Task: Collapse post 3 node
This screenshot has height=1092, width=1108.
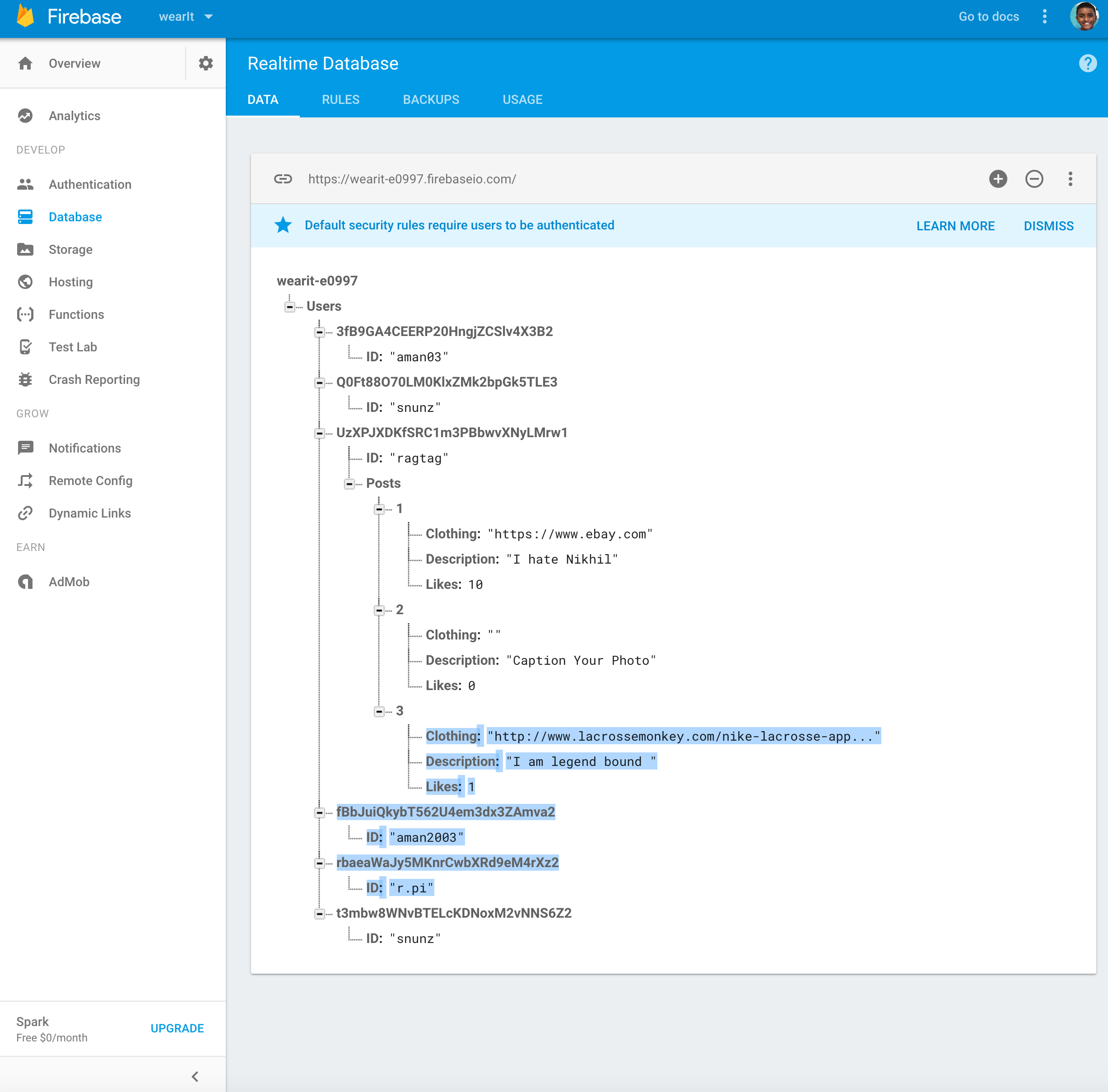Action: (x=379, y=712)
